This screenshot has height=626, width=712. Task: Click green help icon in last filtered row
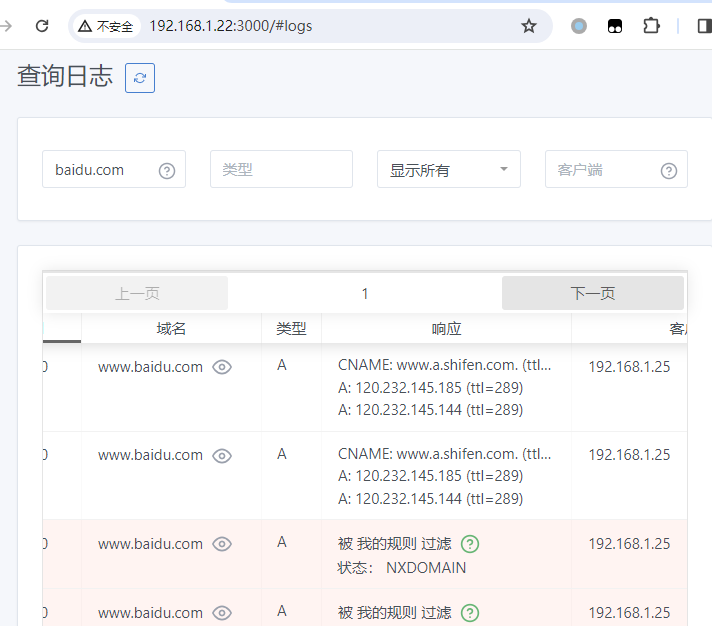[x=470, y=613]
